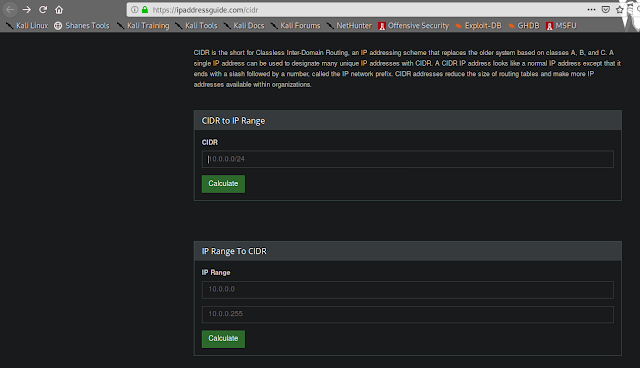Click Calculate under IP Range To CIDR
The image size is (640, 368).
[223, 339]
